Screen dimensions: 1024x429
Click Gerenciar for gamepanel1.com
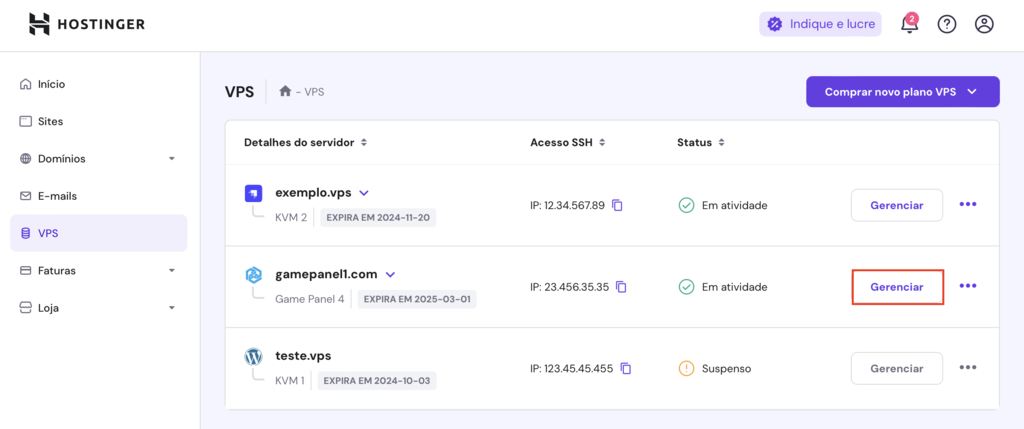(897, 286)
